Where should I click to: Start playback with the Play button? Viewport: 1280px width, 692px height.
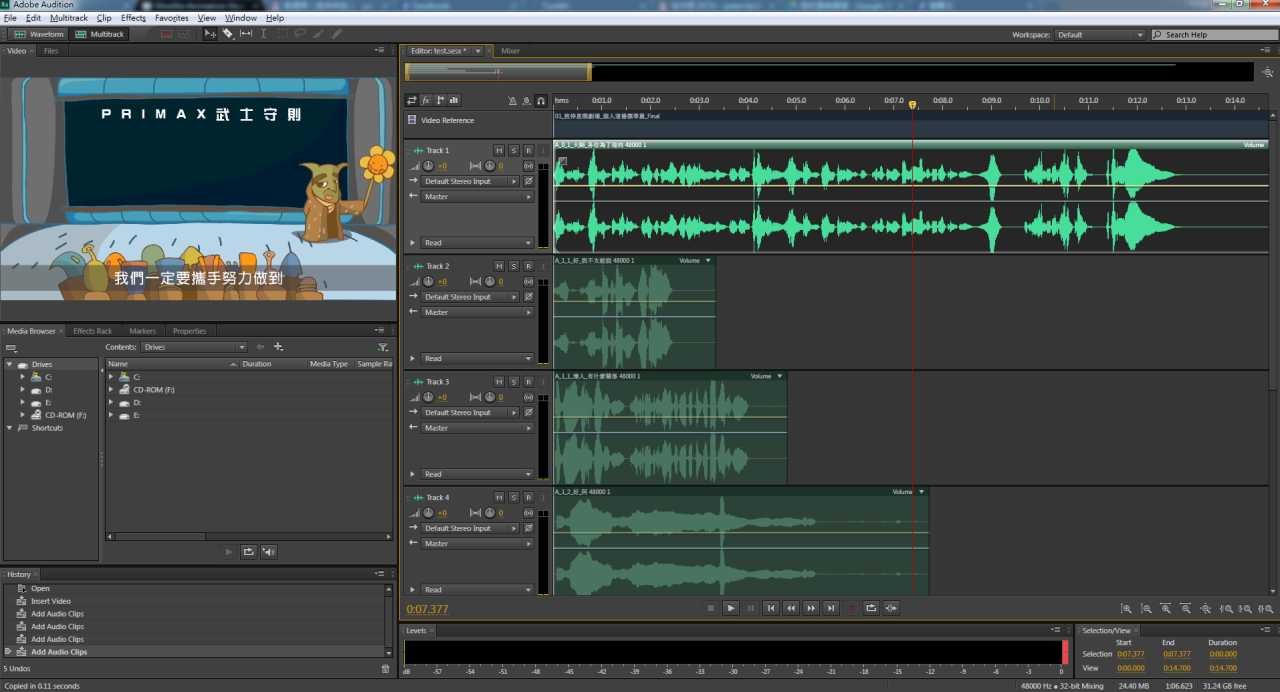(x=731, y=608)
